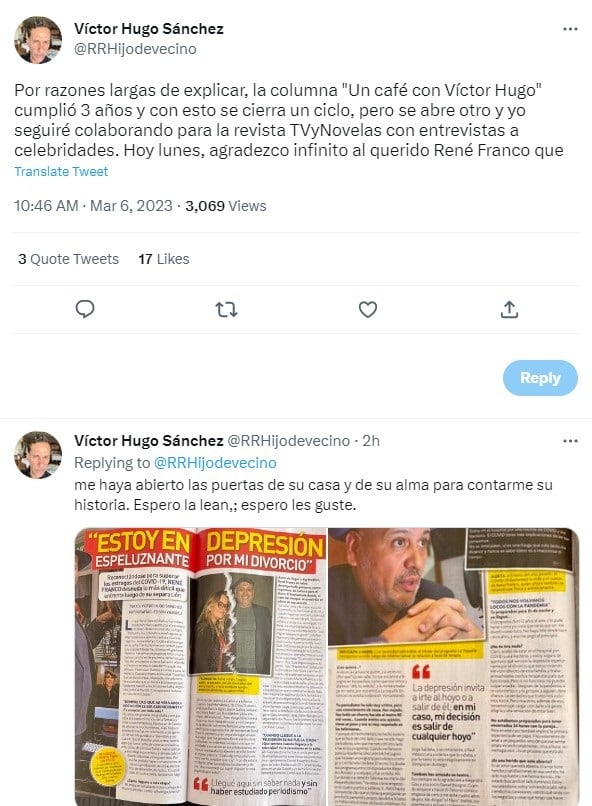Like the tweet with heart icon
The height and width of the screenshot is (806, 592).
pyautogui.click(x=367, y=309)
